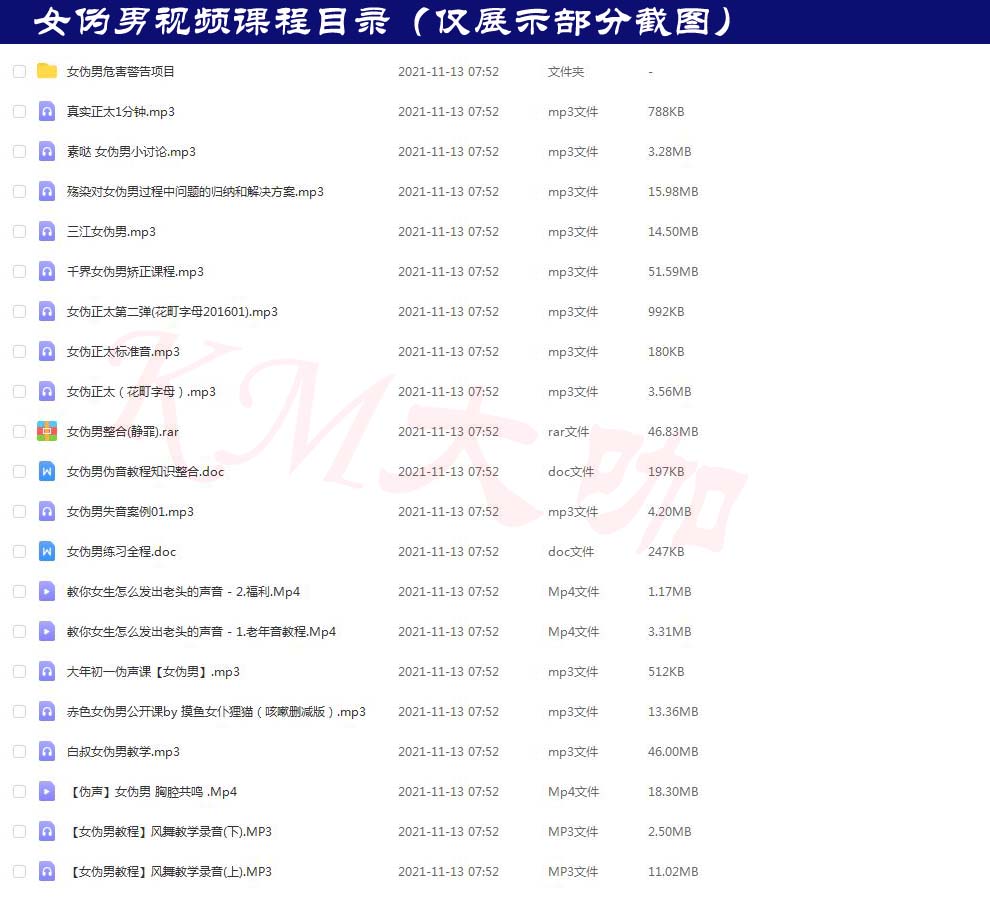This screenshot has height=900, width=990.
Task: Click the audio icon for 千界女伪男矫正课程.mp3
Action: pos(47,271)
